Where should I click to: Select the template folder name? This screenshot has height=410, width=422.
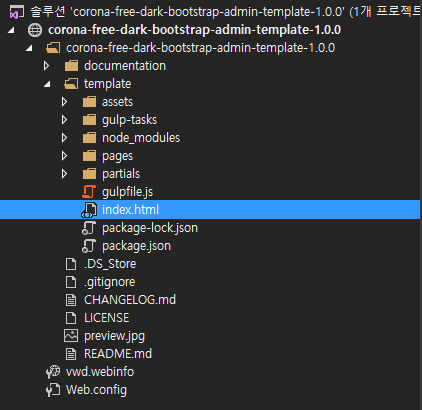[107, 84]
